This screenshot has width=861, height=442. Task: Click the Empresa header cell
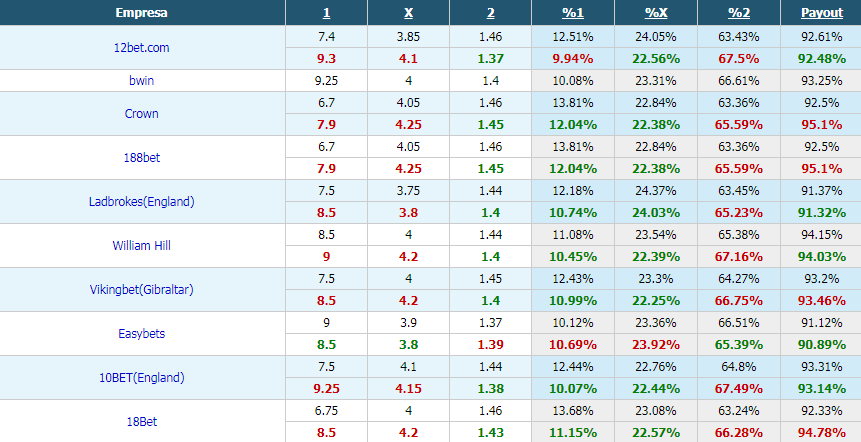[x=142, y=13]
